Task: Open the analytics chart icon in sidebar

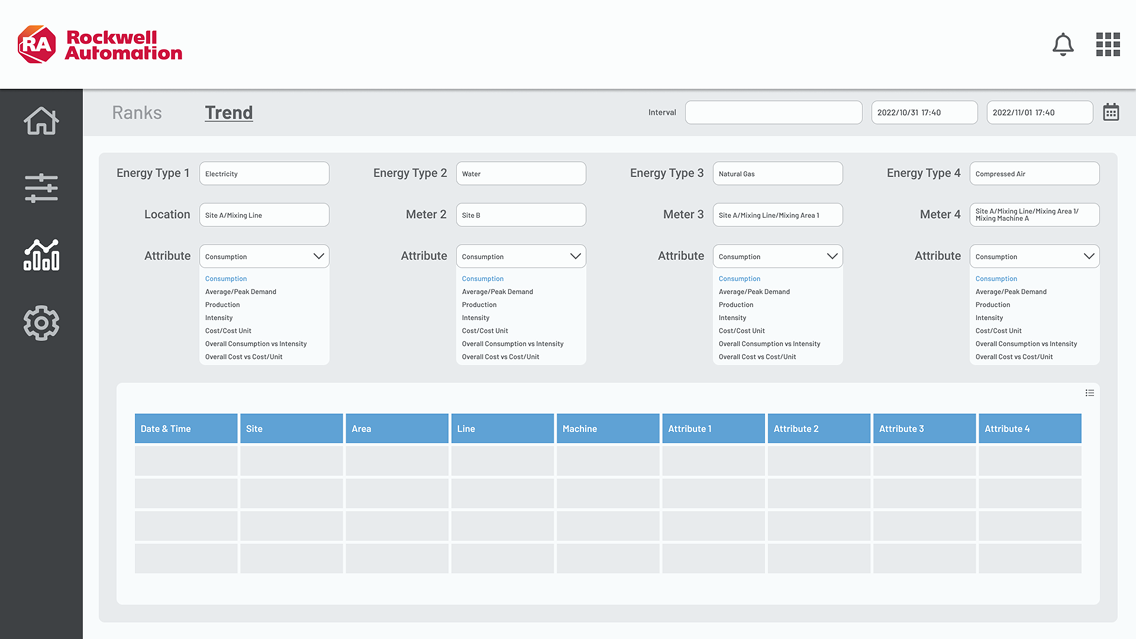Action: coord(41,255)
